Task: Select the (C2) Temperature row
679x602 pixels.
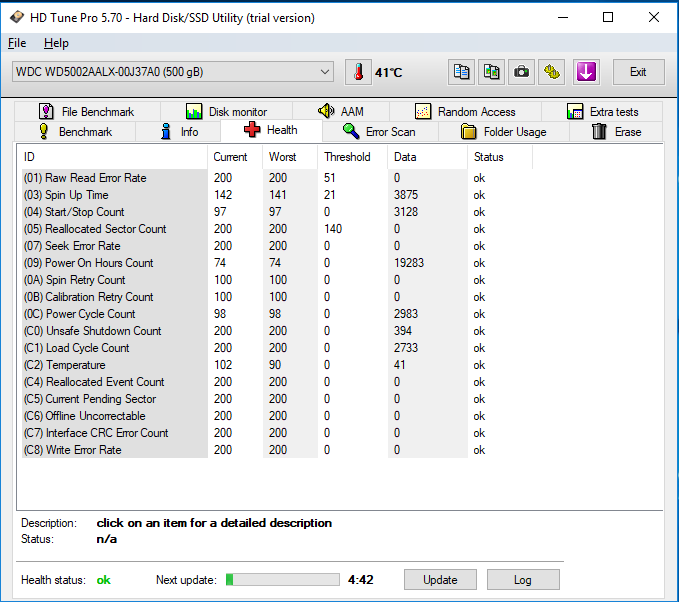Action: click(x=277, y=365)
